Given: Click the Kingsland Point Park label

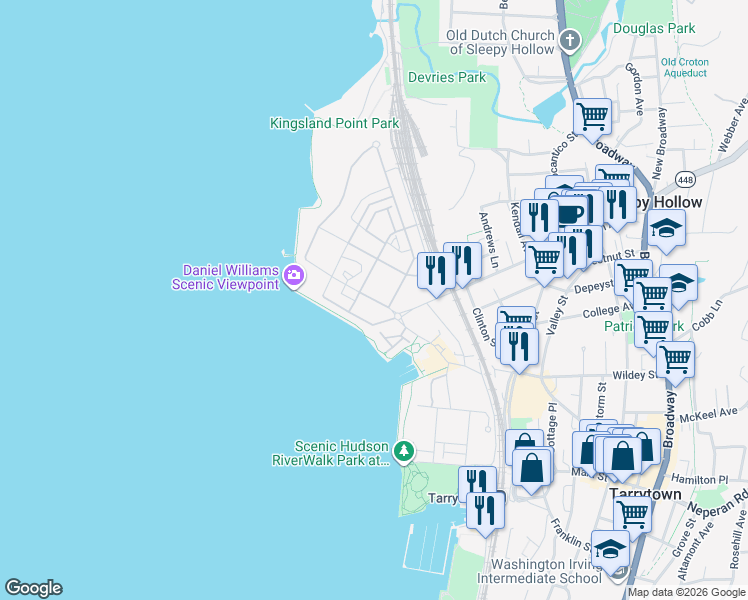Looking at the screenshot, I should [x=334, y=124].
